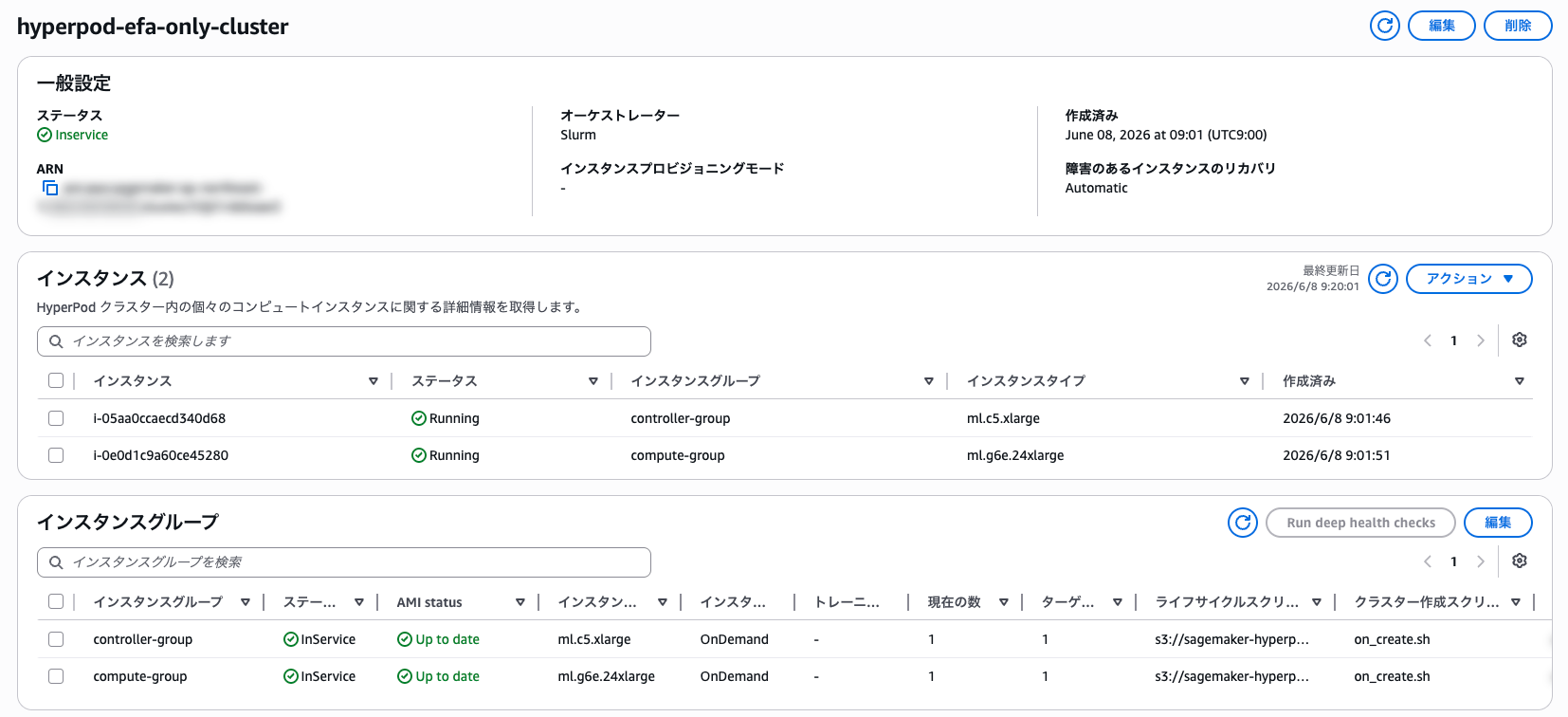This screenshot has width=1568, height=717.
Task: Sort groups by ライフサイクルスクリ... column
Action: (x=1316, y=602)
